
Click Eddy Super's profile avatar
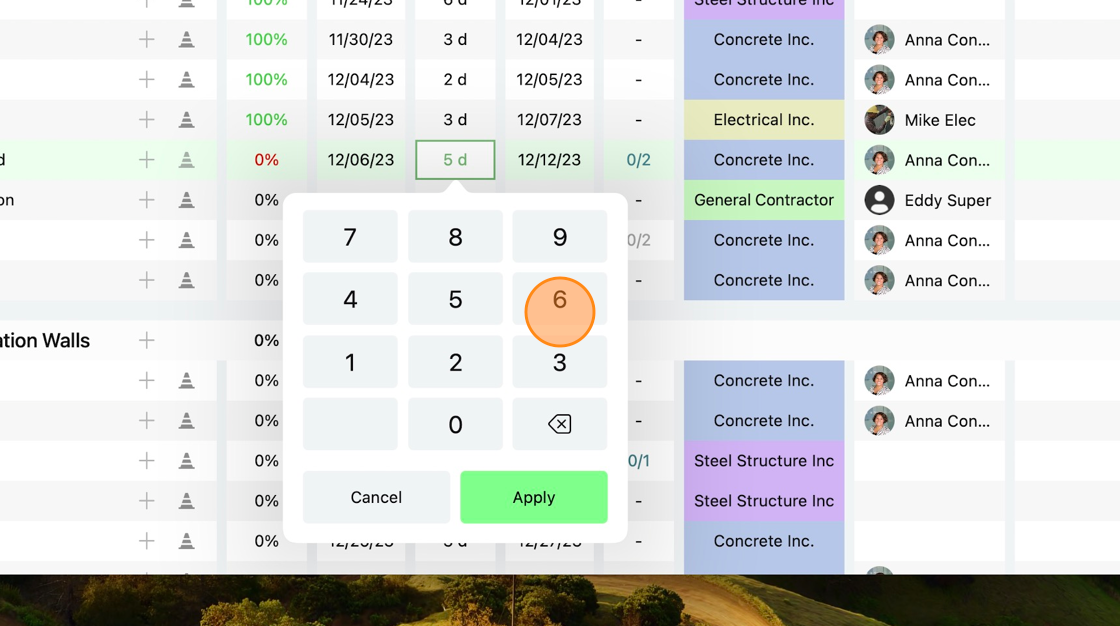[x=879, y=200]
